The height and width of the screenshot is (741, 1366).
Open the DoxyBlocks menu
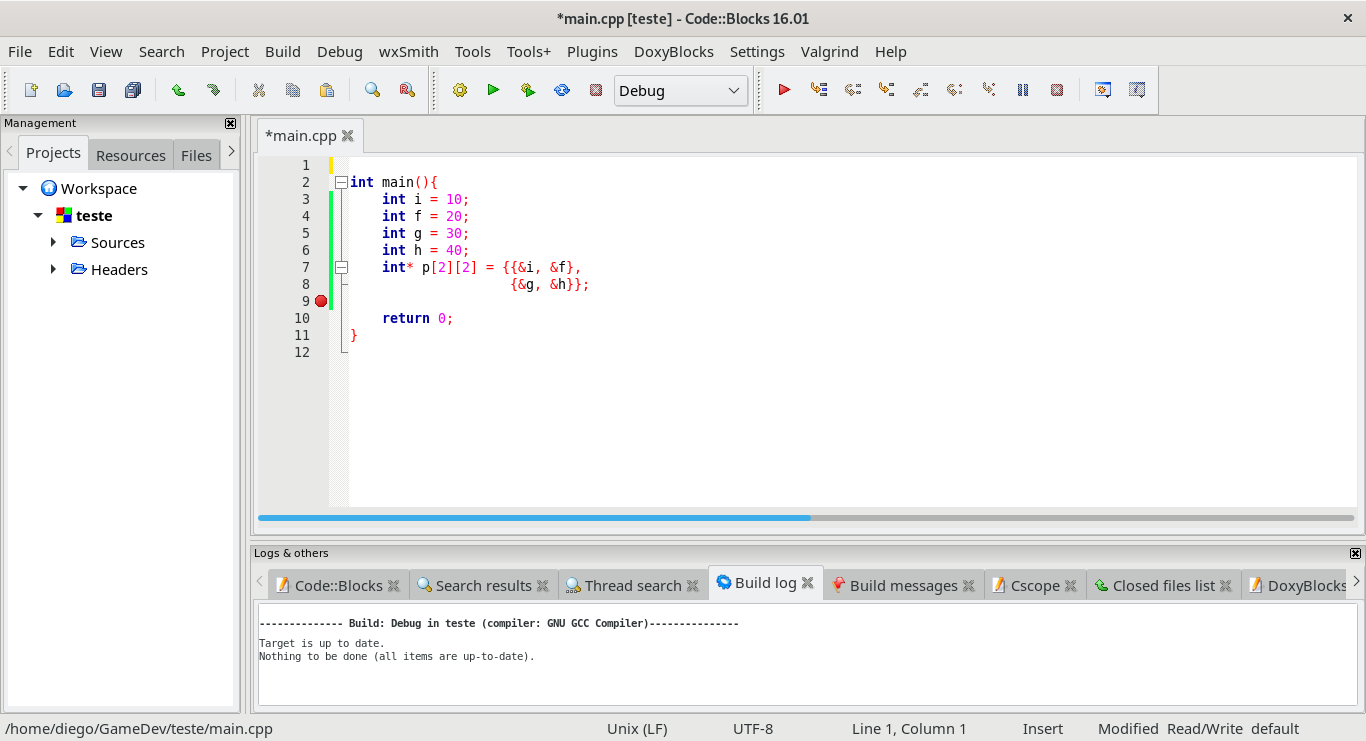coord(674,52)
